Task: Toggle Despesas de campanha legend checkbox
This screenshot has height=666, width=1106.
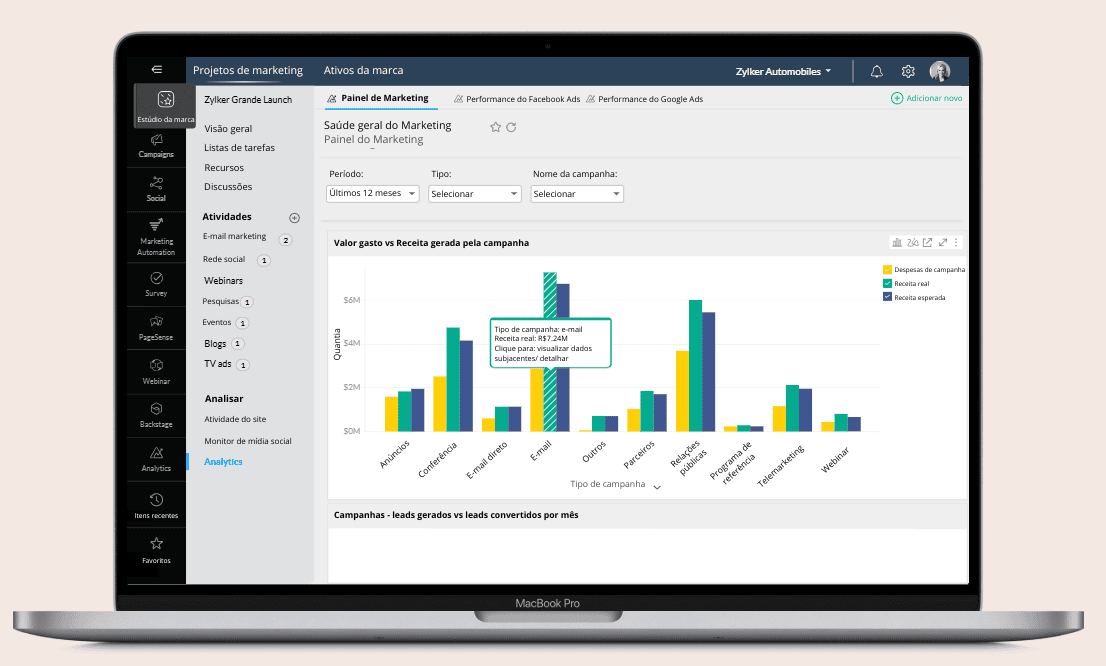Action: click(x=887, y=270)
